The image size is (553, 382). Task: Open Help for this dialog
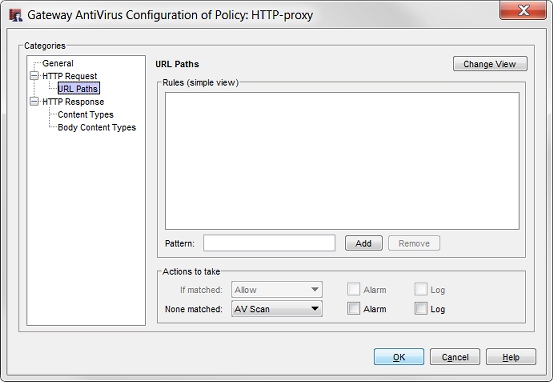[511, 357]
